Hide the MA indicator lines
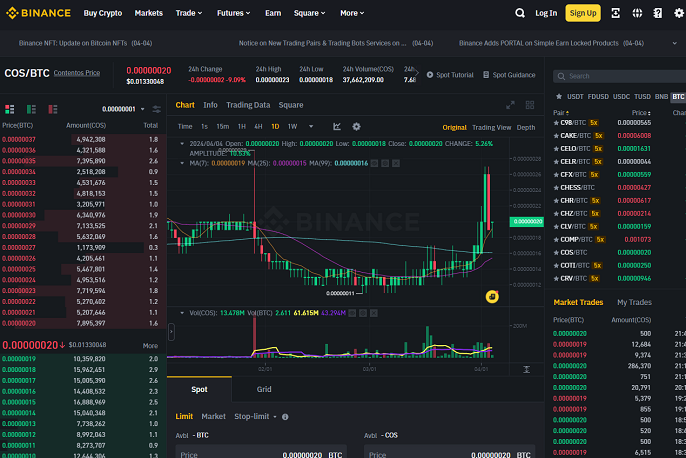This screenshot has width=686, height=458. [374, 163]
